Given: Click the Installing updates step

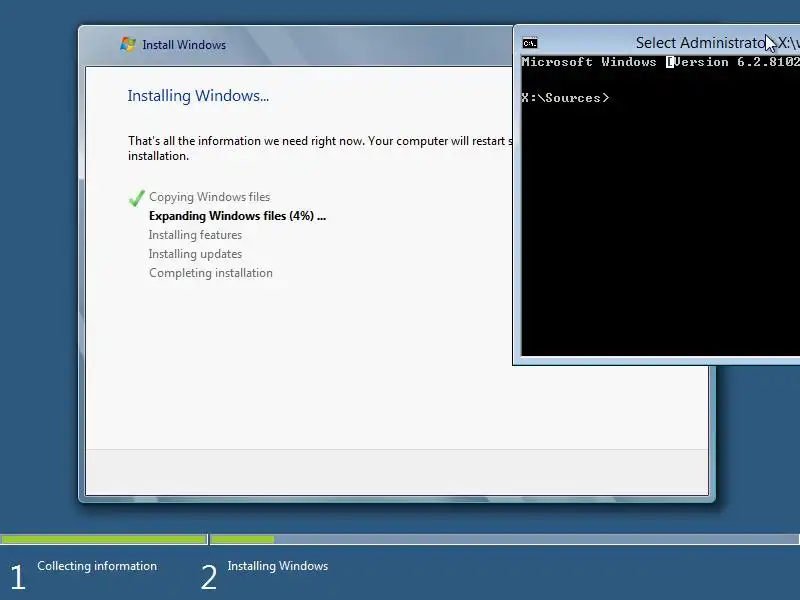Looking at the screenshot, I should (x=195, y=254).
